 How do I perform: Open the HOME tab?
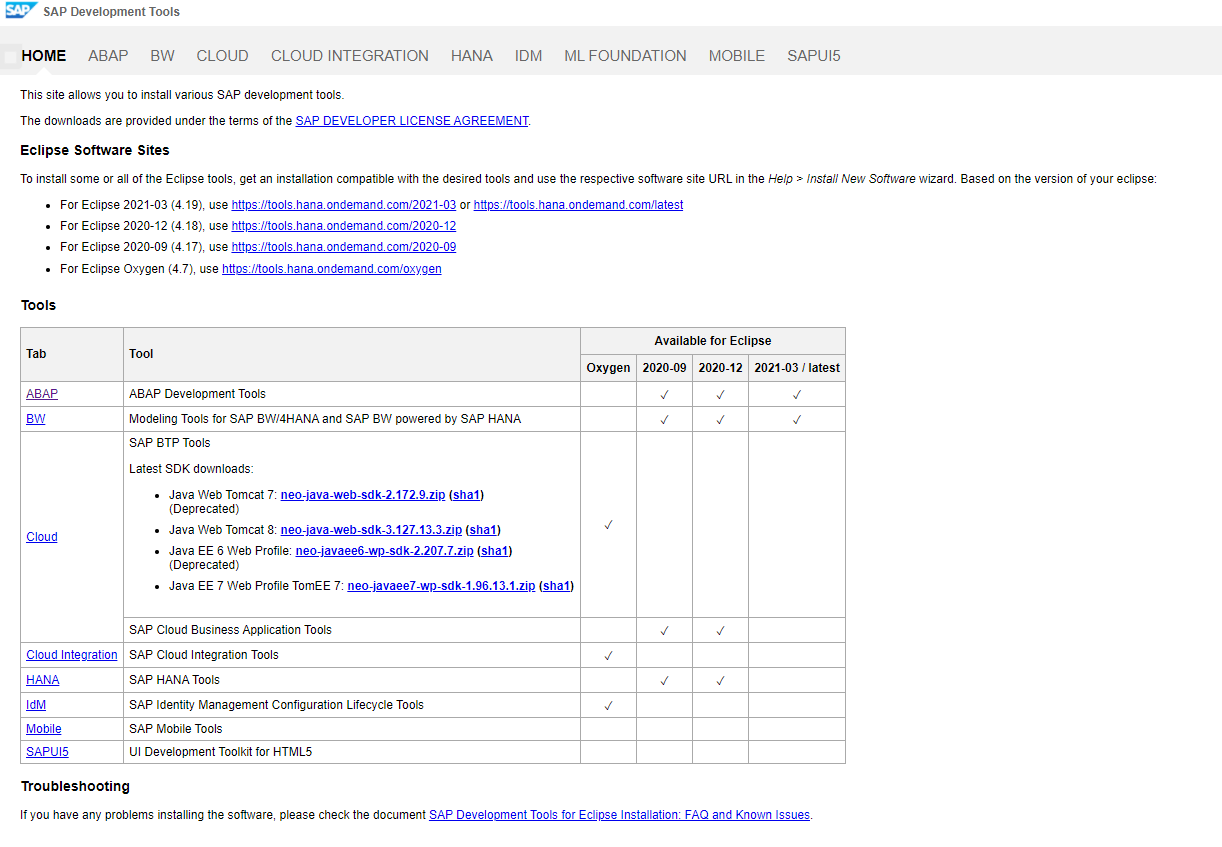44,56
